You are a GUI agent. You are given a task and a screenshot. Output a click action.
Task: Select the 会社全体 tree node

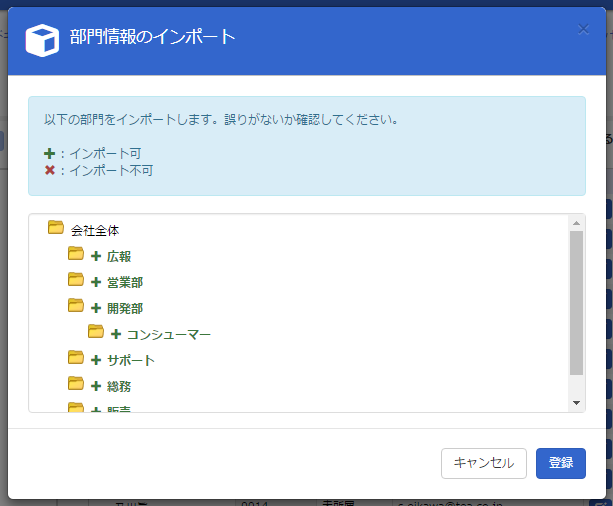(95, 230)
